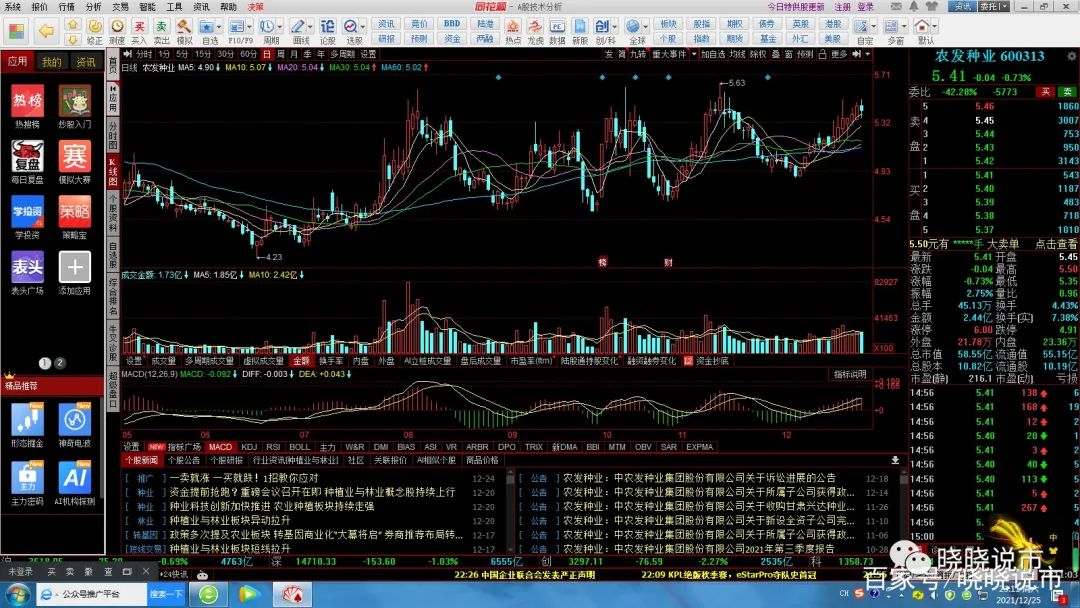
Task: Select the BOLL indicator tab
Action: 300,447
